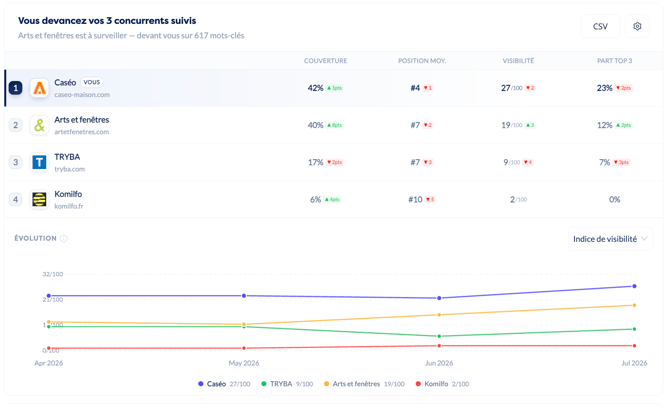Click Arts et fenêtres 40% coverage value

point(315,125)
